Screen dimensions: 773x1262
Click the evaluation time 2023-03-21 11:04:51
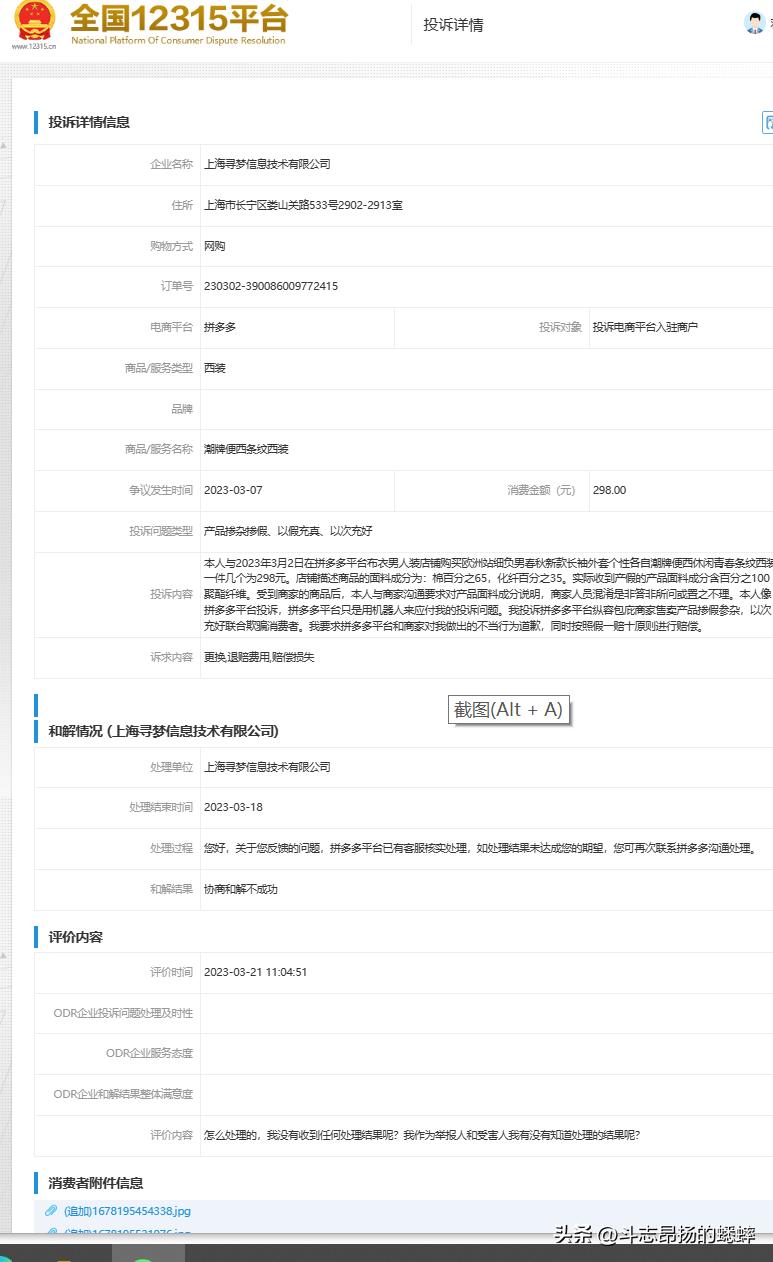click(x=255, y=972)
